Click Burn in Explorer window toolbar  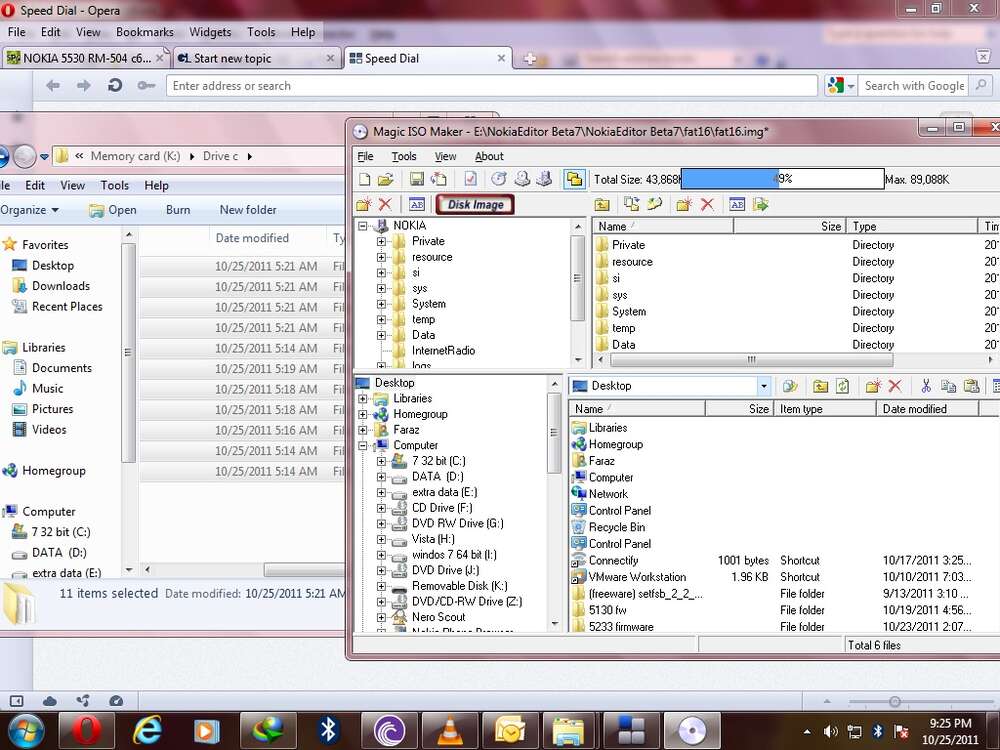(178, 210)
